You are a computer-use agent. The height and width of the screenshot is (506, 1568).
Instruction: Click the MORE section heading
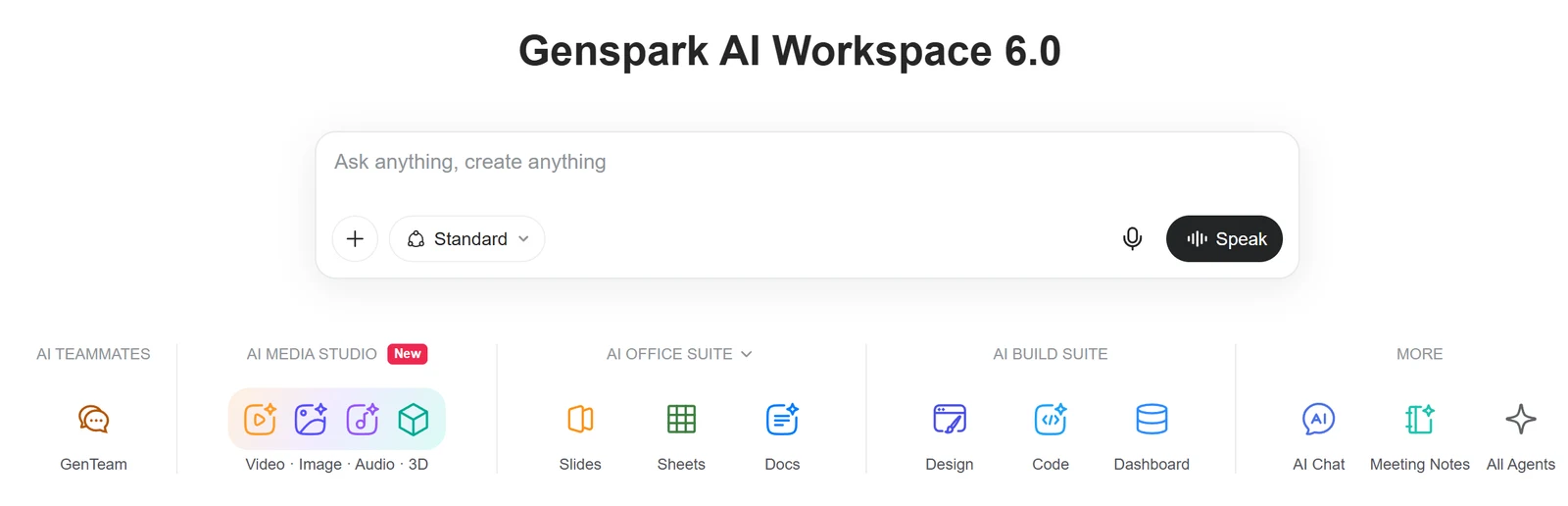click(x=1420, y=354)
